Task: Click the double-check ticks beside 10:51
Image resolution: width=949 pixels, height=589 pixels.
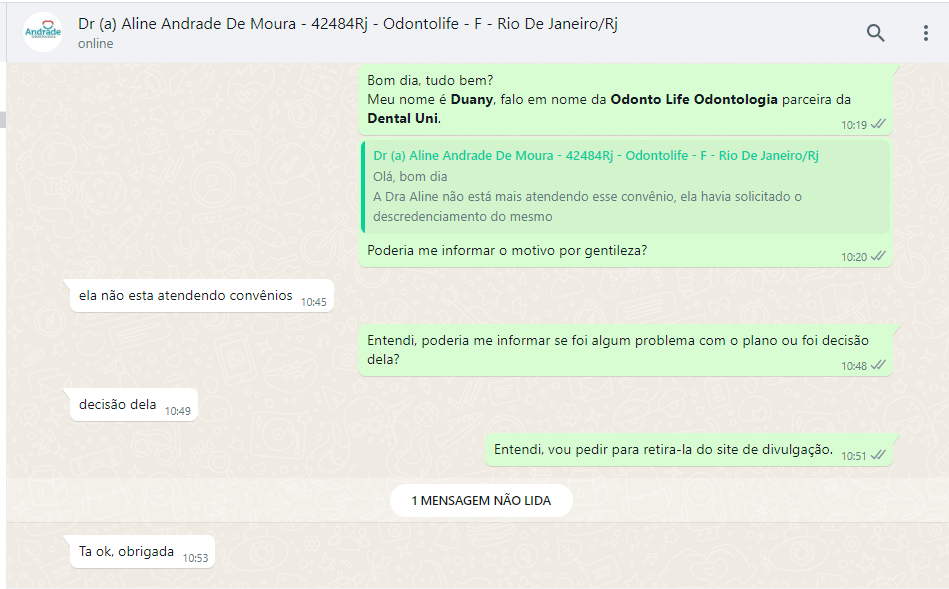Action: pyautogui.click(x=878, y=455)
